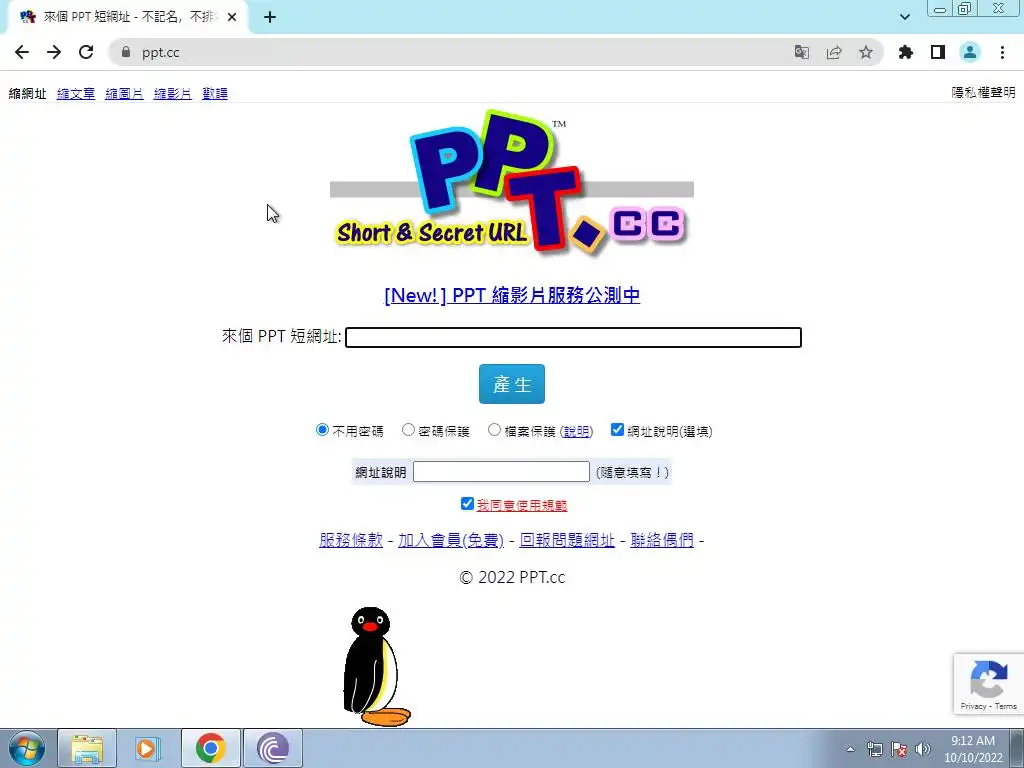
Task: Open the network tray icon
Action: (874, 749)
